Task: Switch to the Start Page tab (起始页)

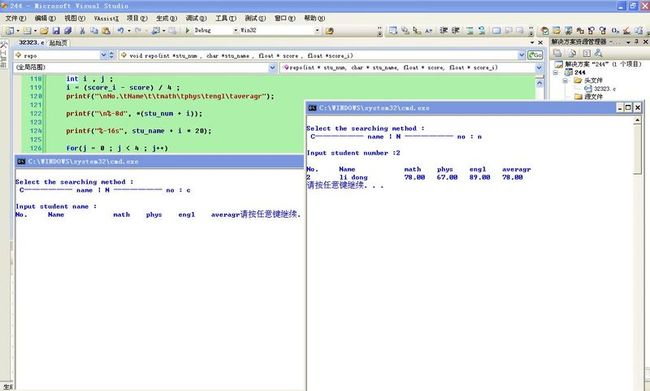Action: [x=58, y=43]
